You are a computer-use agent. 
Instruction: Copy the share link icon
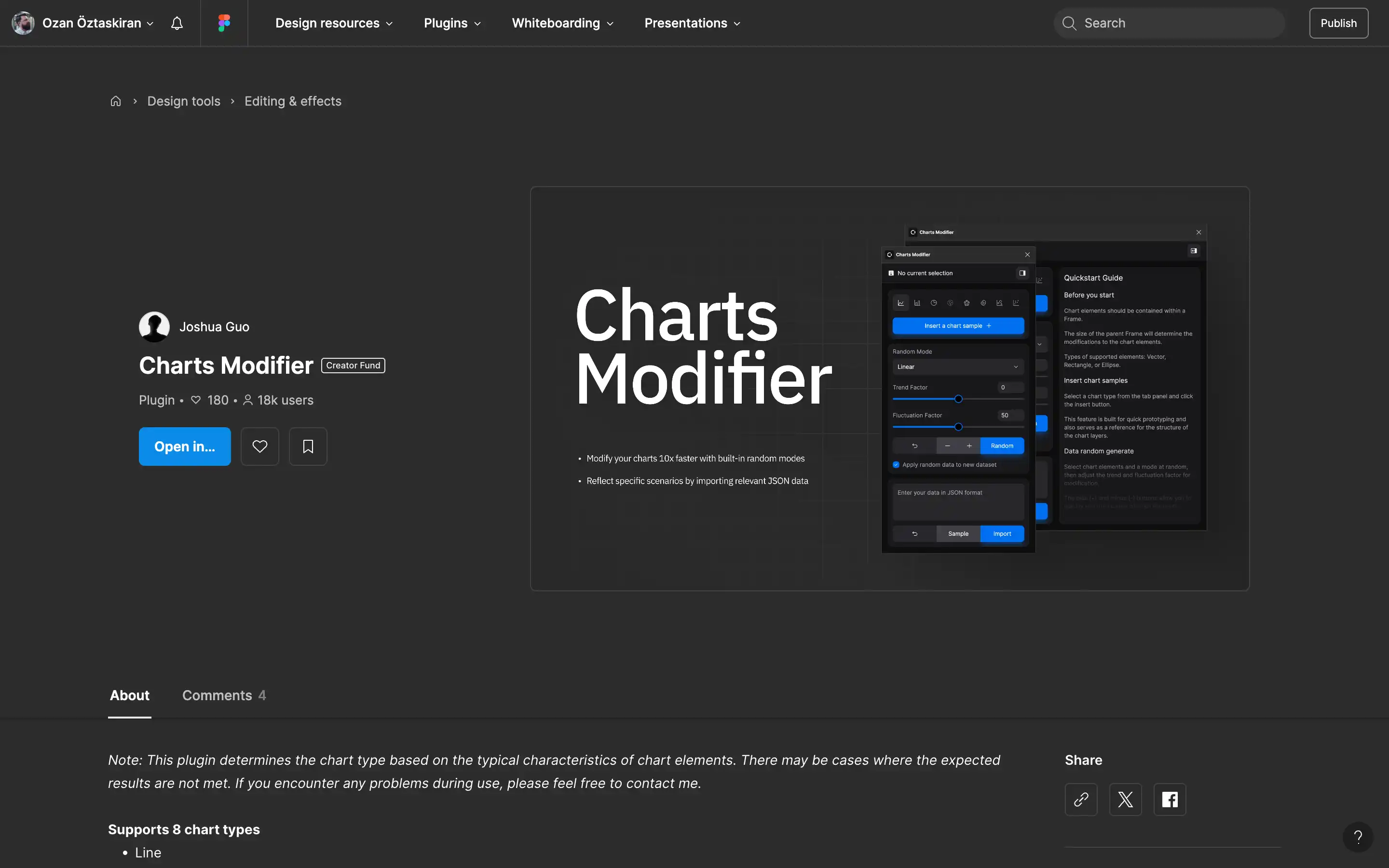point(1081,799)
